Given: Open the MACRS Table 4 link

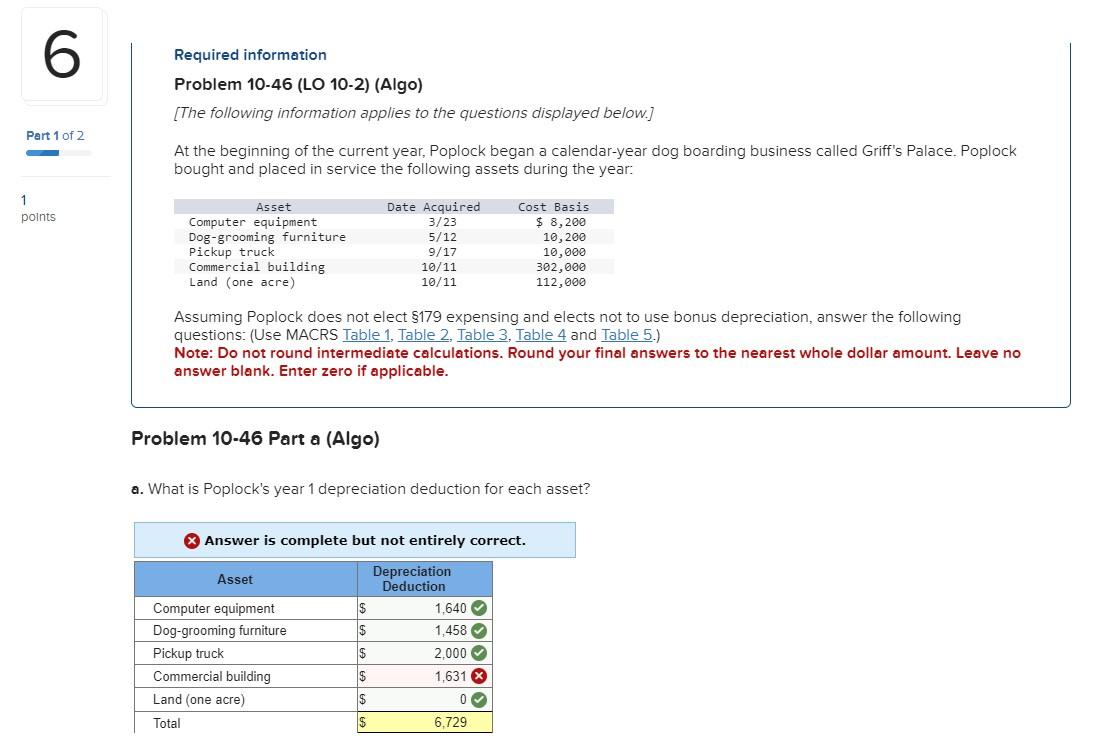Looking at the screenshot, I should click(x=541, y=334).
